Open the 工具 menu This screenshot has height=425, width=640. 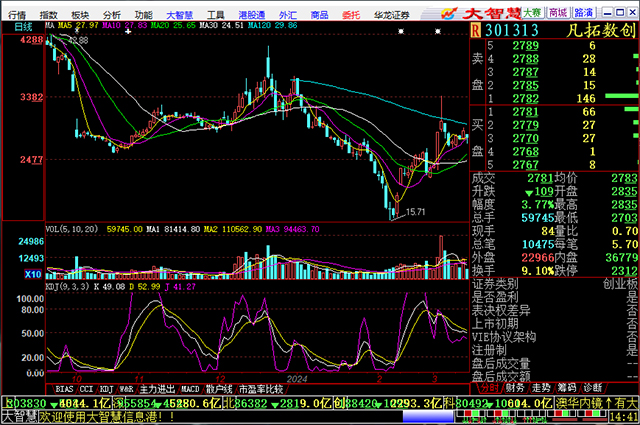point(216,15)
